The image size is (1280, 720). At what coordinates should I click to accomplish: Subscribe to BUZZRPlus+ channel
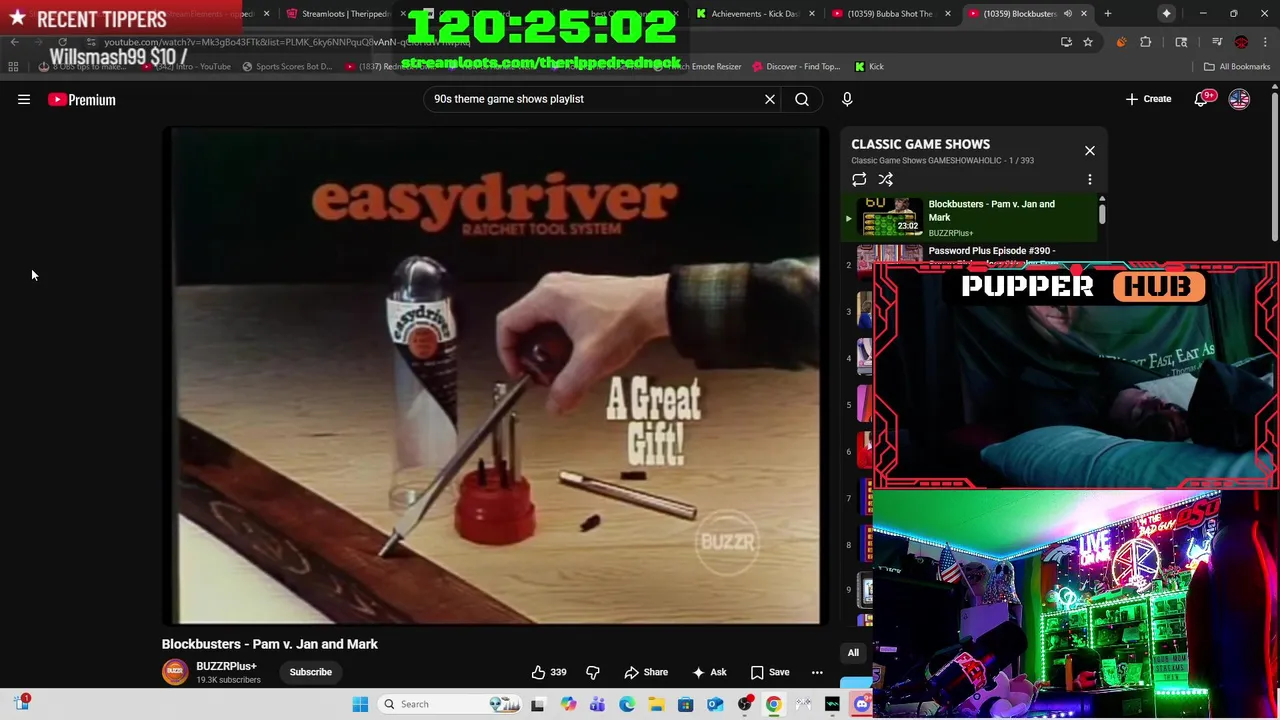click(311, 672)
